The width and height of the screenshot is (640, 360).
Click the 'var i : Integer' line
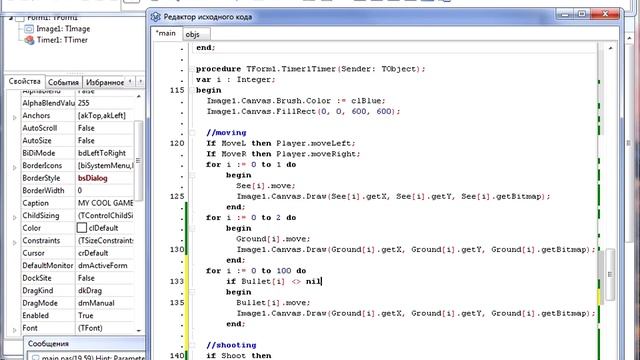236,80
